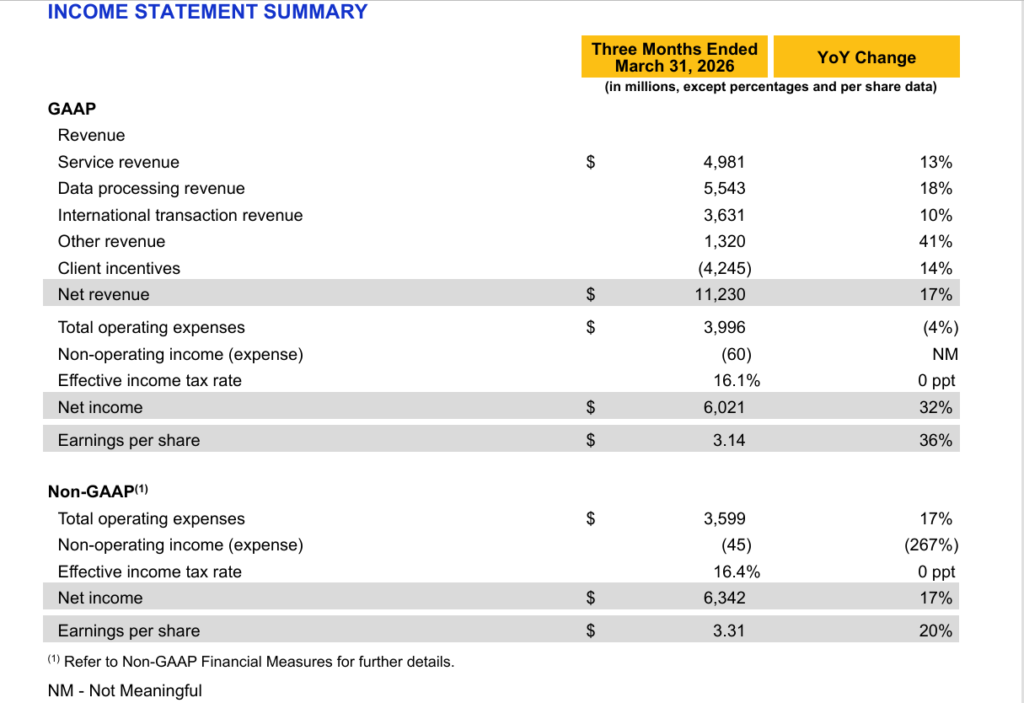This screenshot has width=1024, height=703.
Task: Select the GAAP earnings per share 3.14
Action: click(728, 440)
